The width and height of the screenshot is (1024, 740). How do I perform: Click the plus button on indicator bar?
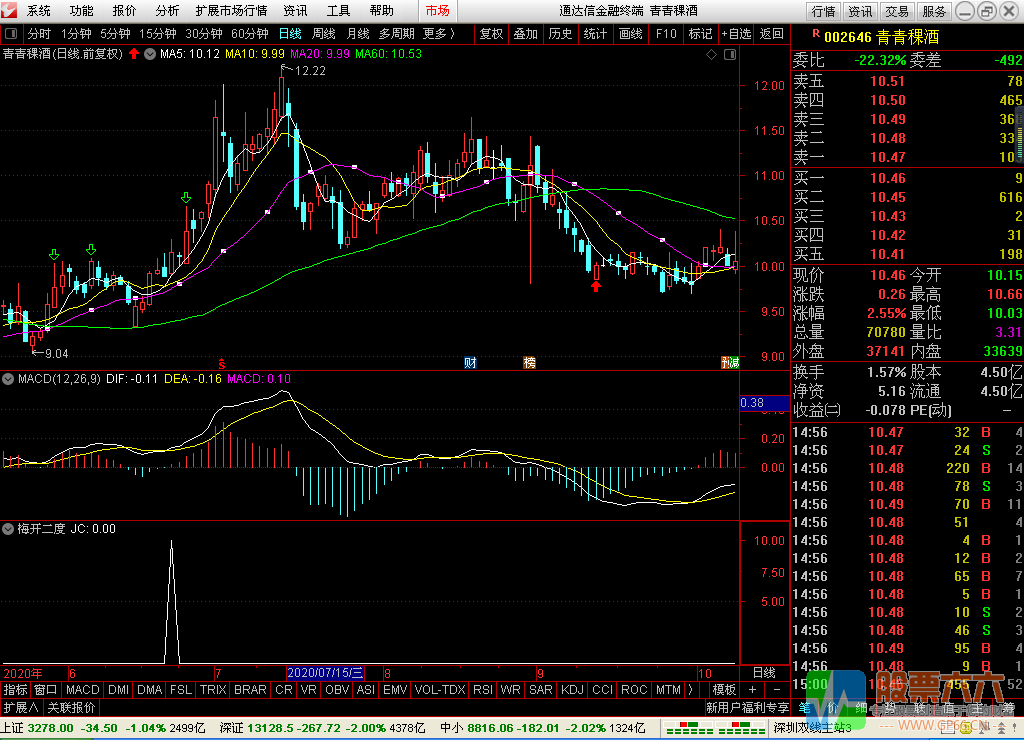click(x=752, y=690)
